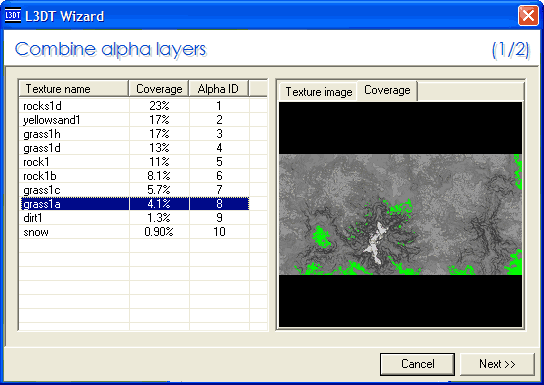Select the snow texture row
This screenshot has height=385, width=544.
click(x=135, y=232)
